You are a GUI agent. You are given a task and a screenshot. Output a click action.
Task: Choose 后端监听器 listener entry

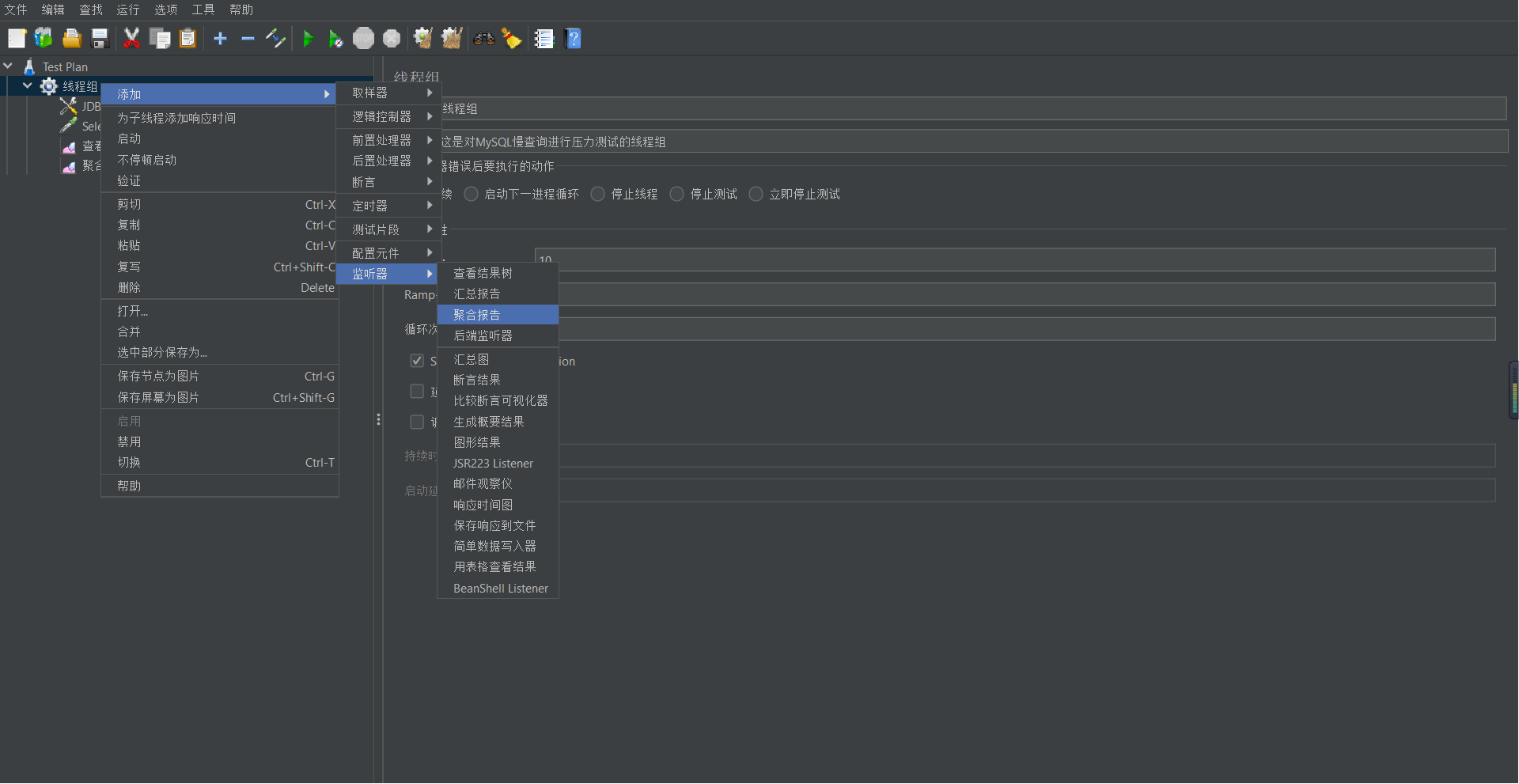pyautogui.click(x=498, y=335)
